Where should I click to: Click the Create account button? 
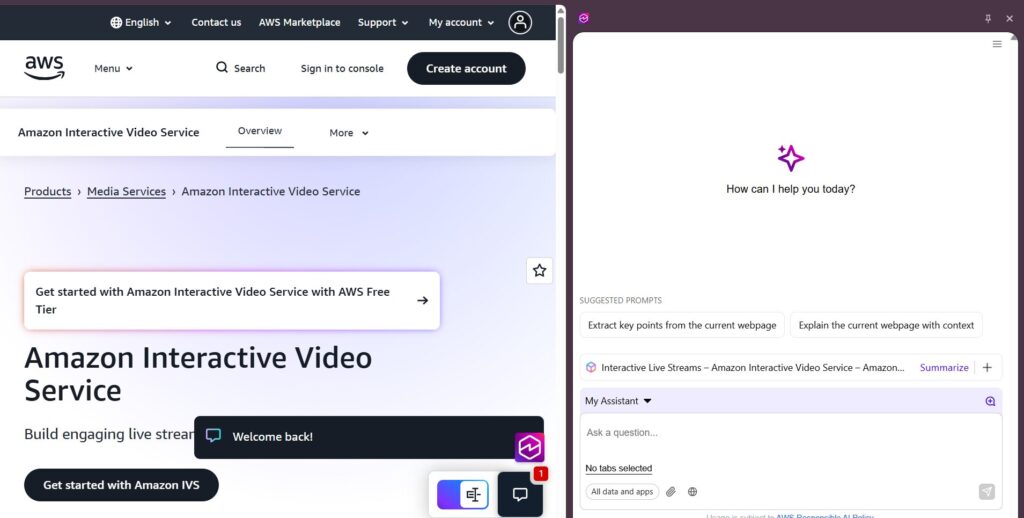coord(466,68)
